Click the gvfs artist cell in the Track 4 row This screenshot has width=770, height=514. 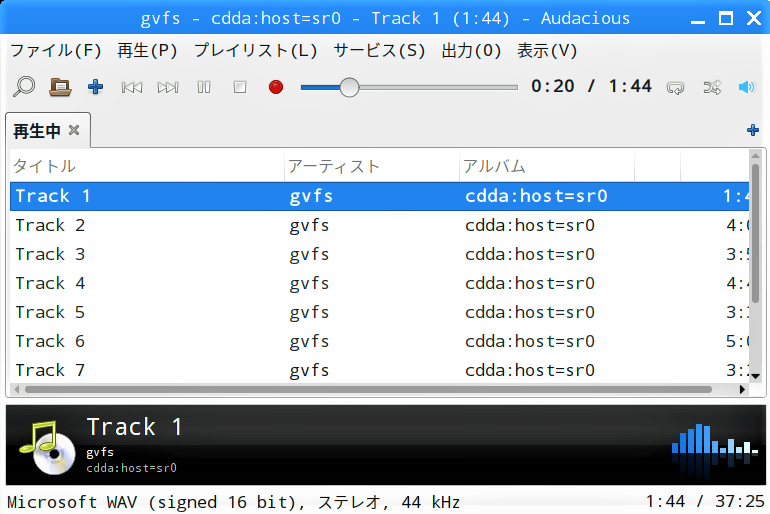[x=309, y=284]
